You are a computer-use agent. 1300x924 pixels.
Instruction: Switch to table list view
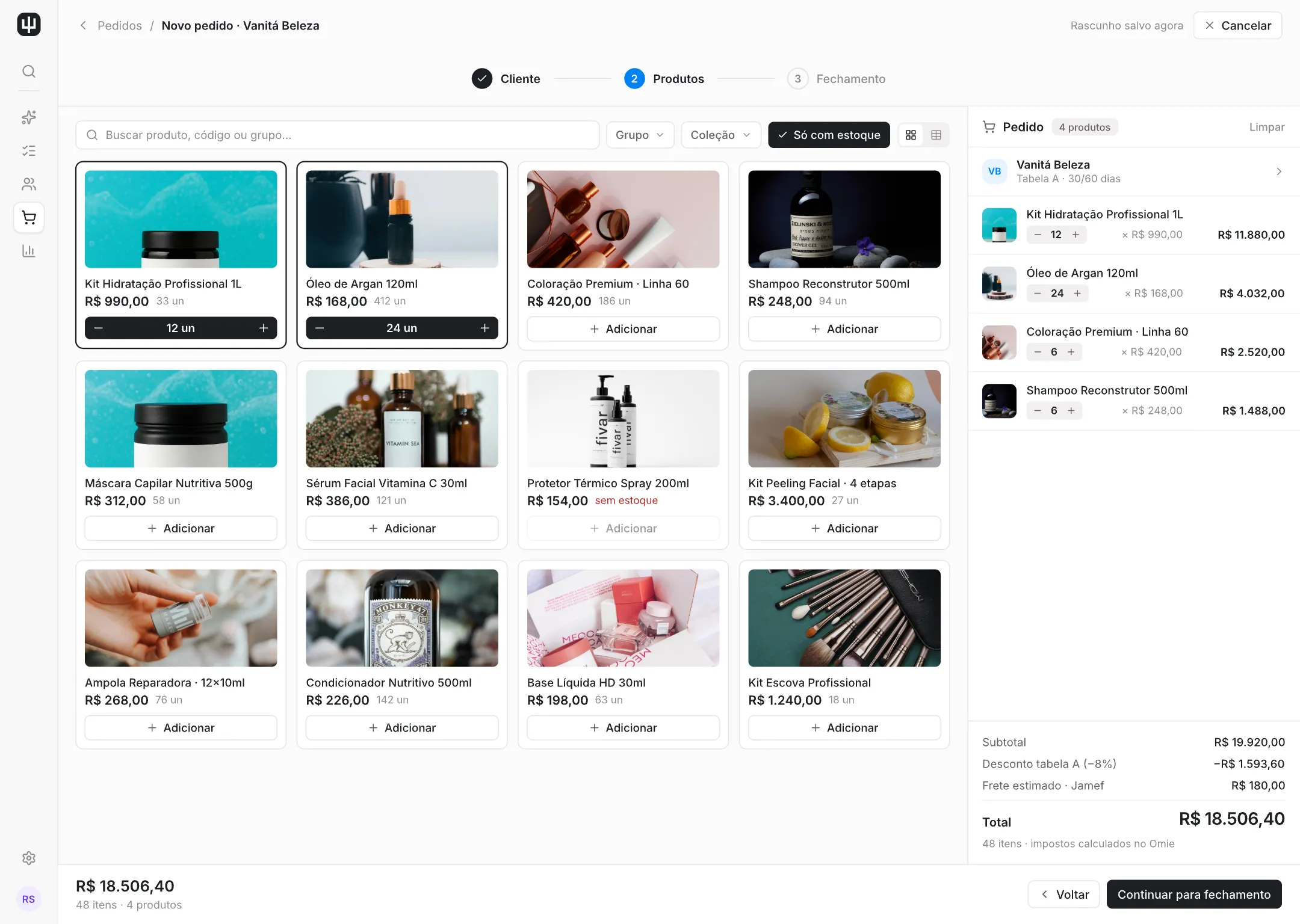pos(936,135)
